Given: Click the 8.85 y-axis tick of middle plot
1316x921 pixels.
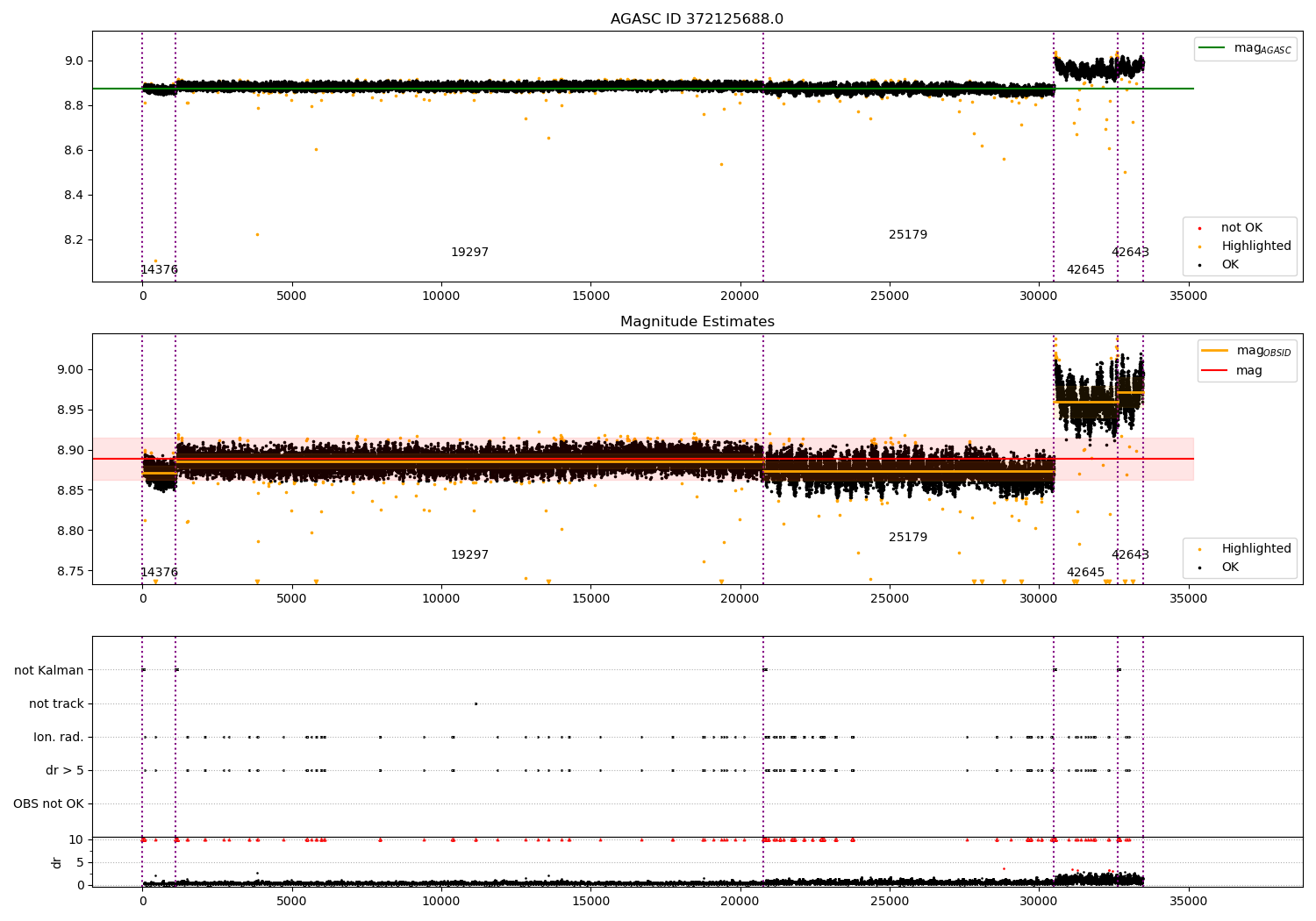Looking at the screenshot, I should (70, 490).
